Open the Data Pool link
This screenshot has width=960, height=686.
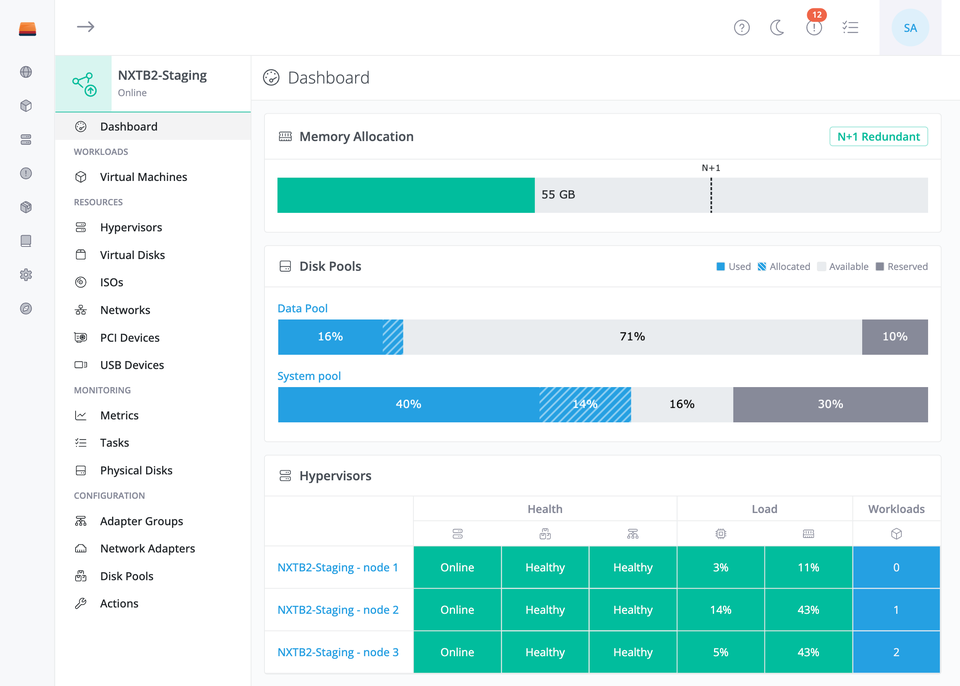click(302, 308)
